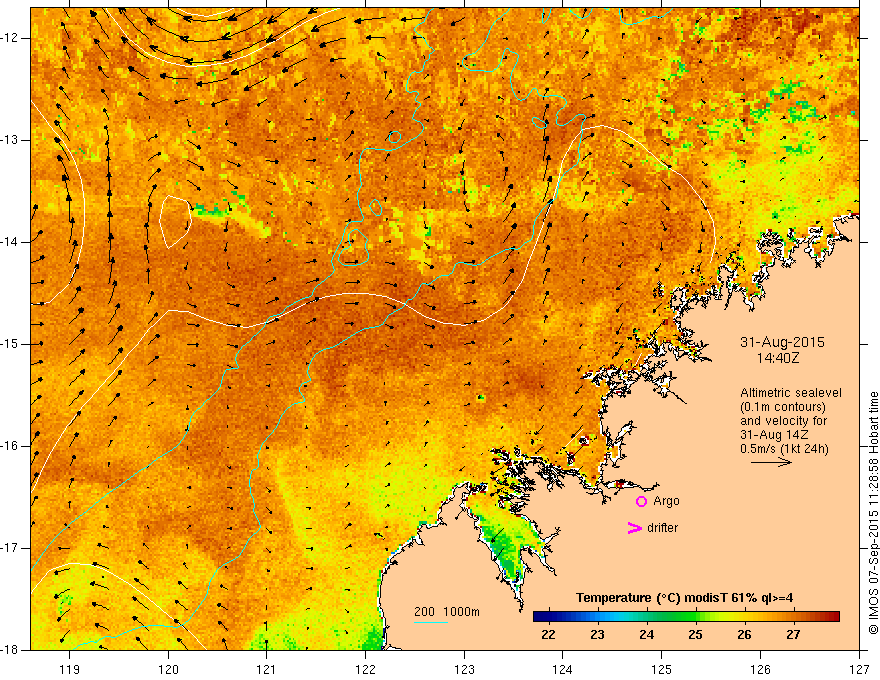Click latitude axis label -13
This screenshot has width=880, height=680.
point(11,140)
